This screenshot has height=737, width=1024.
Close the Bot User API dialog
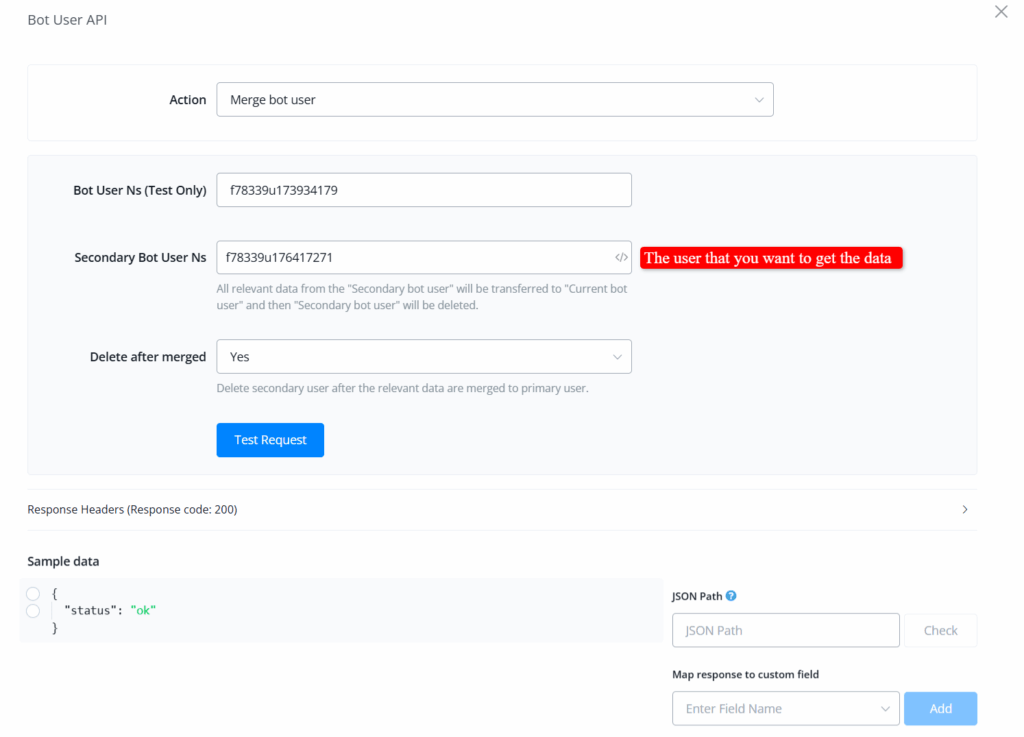(x=1001, y=12)
